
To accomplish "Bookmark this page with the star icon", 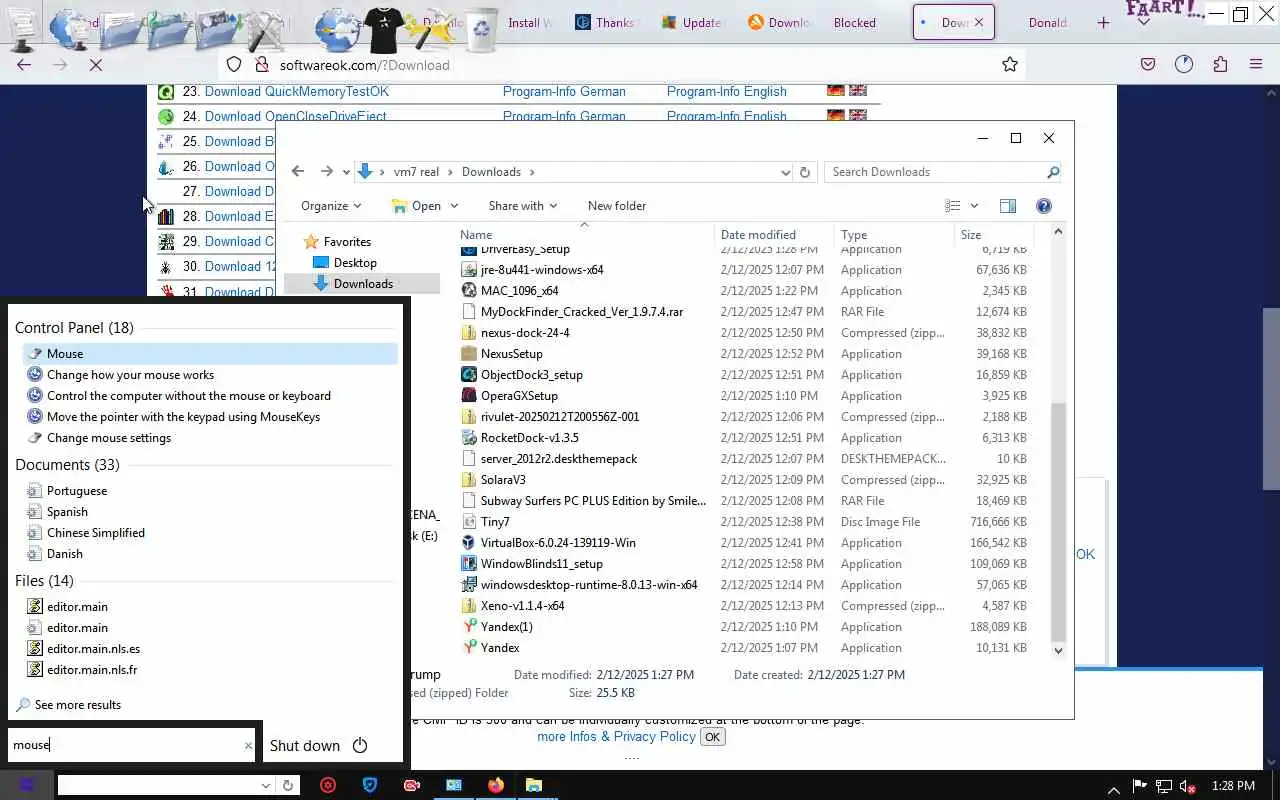I will click(x=1010, y=65).
